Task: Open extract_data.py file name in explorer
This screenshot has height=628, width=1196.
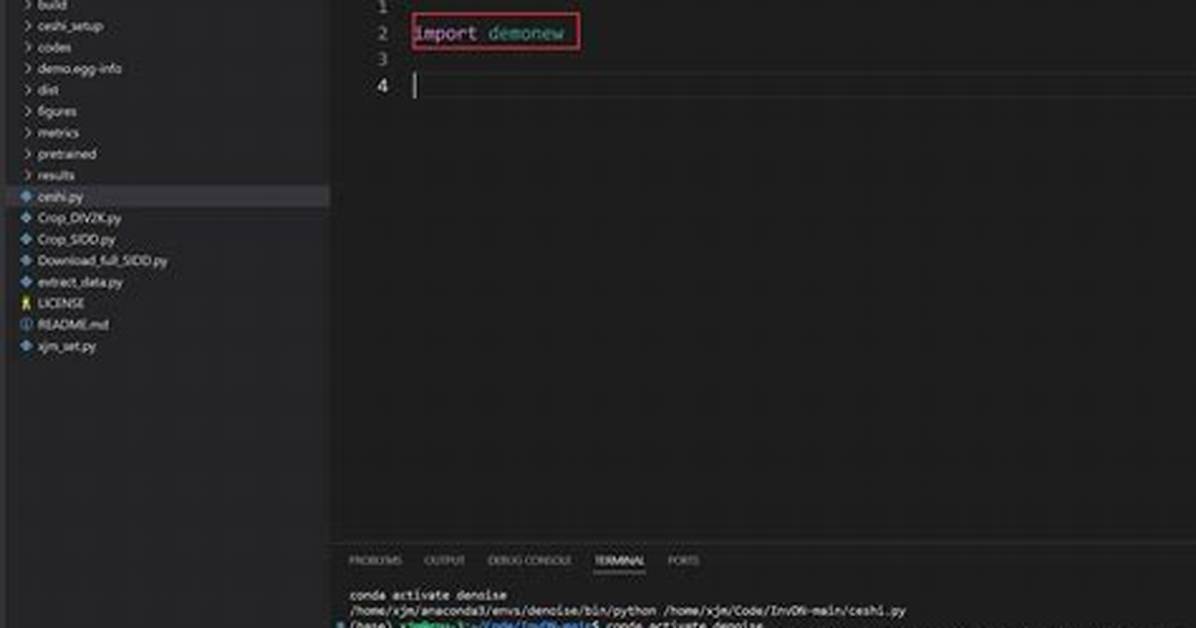Action: click(80, 282)
